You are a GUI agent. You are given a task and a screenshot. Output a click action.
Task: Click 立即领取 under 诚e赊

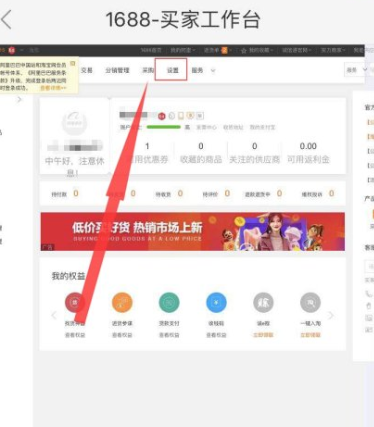pyautogui.click(x=263, y=335)
